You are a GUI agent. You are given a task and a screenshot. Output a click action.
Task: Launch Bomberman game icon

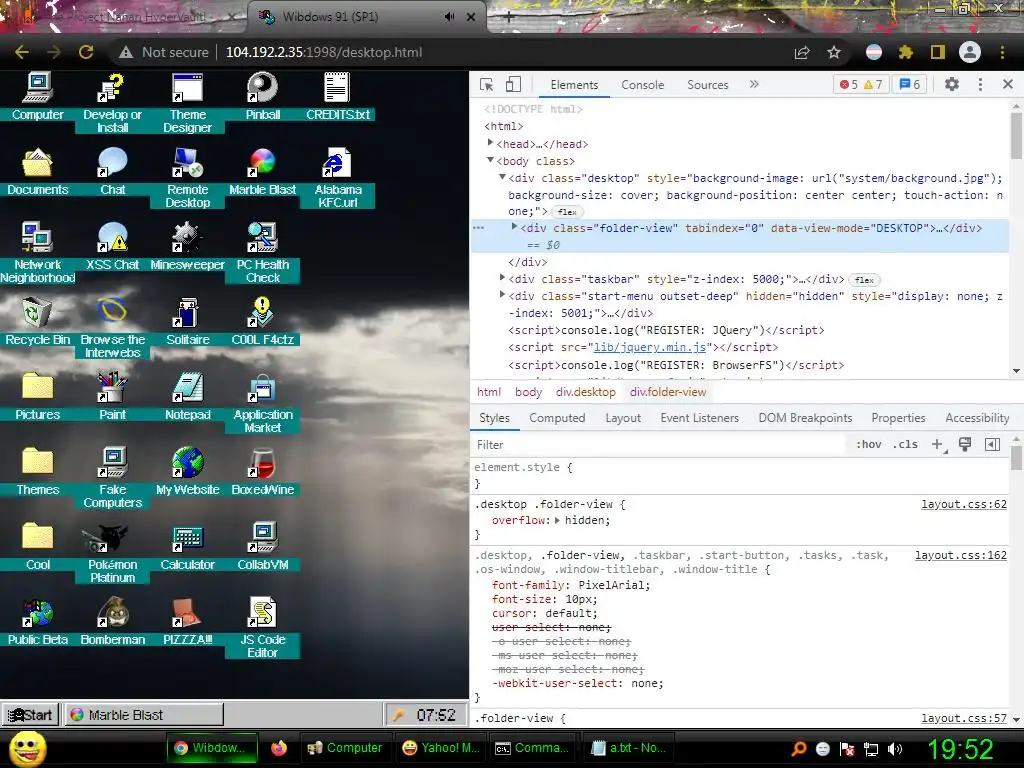(112, 622)
